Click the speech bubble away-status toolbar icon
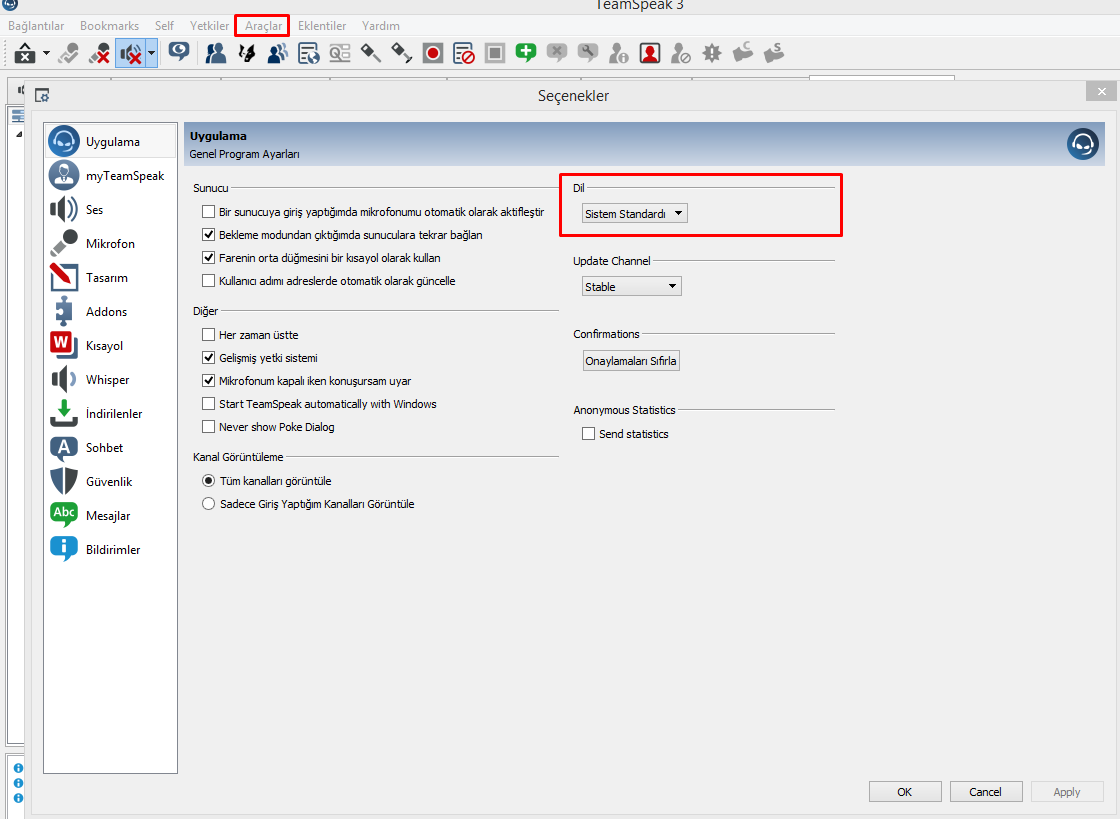The image size is (1120, 819). [x=179, y=52]
